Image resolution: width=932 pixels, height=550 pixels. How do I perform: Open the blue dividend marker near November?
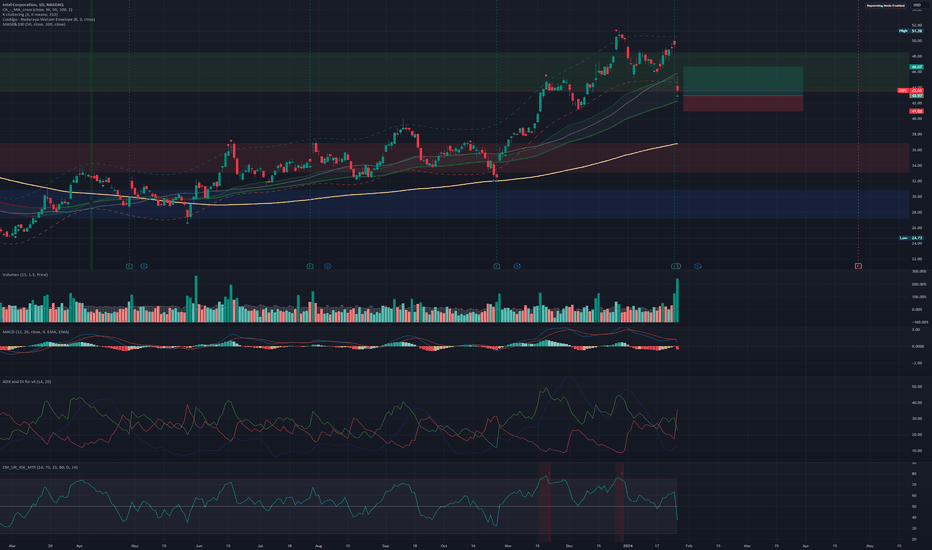[517, 266]
